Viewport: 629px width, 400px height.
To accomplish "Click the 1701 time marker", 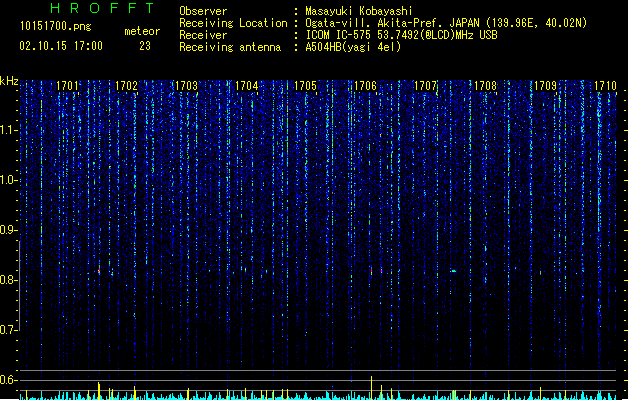I will tap(67, 86).
